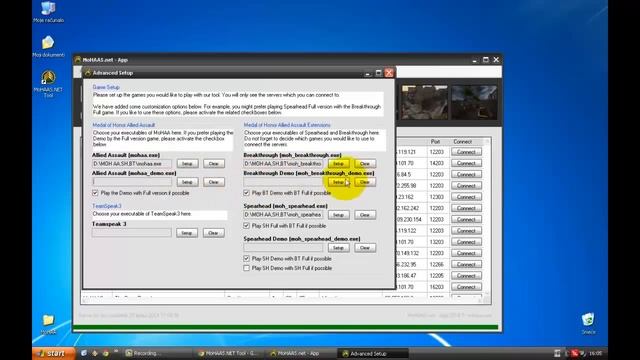The image size is (640, 360).
Task: Click Clear for Teamspeak 3
Action: (x=213, y=233)
